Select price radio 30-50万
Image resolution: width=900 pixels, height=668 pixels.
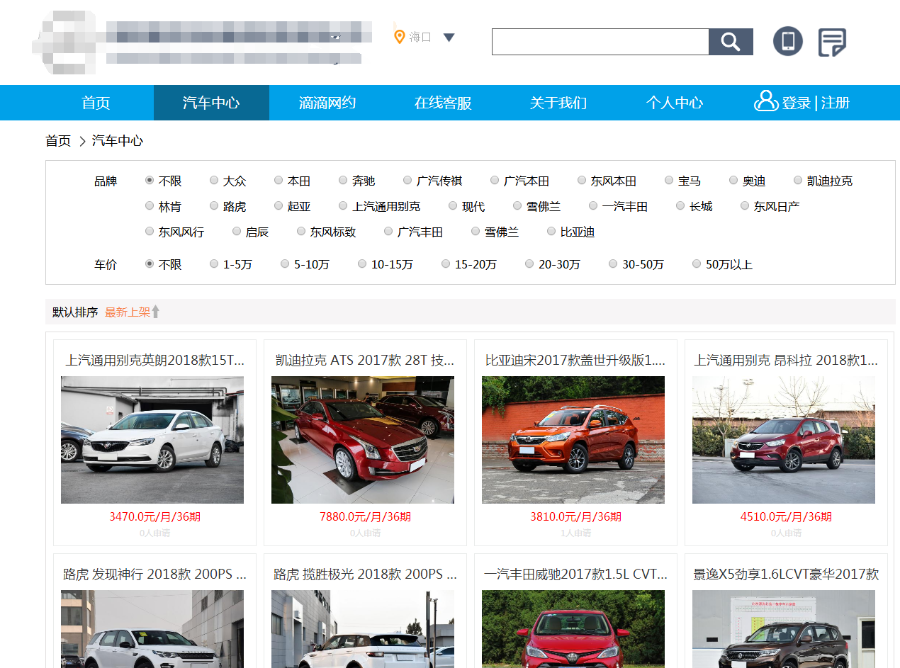click(x=613, y=264)
